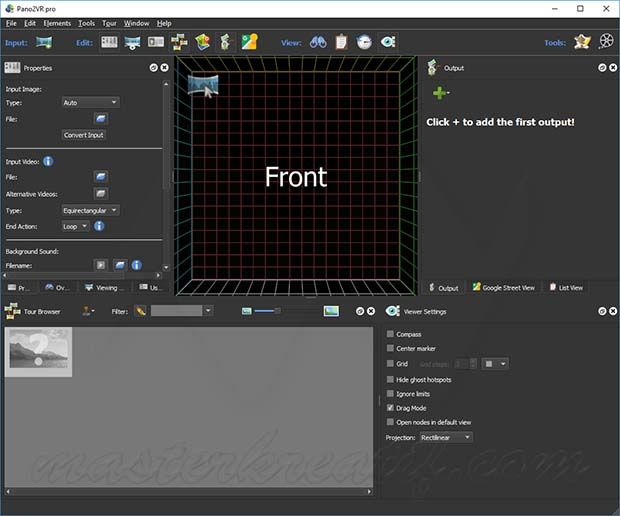Viewport: 620px width, 516px height.
Task: Open the Projection Rectilinear dropdown
Action: 445,437
